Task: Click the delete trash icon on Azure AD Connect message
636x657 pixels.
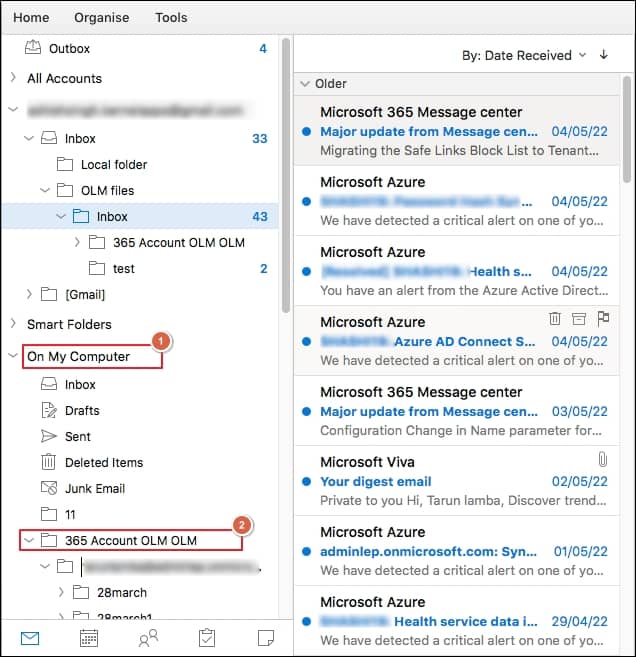Action: tap(555, 318)
